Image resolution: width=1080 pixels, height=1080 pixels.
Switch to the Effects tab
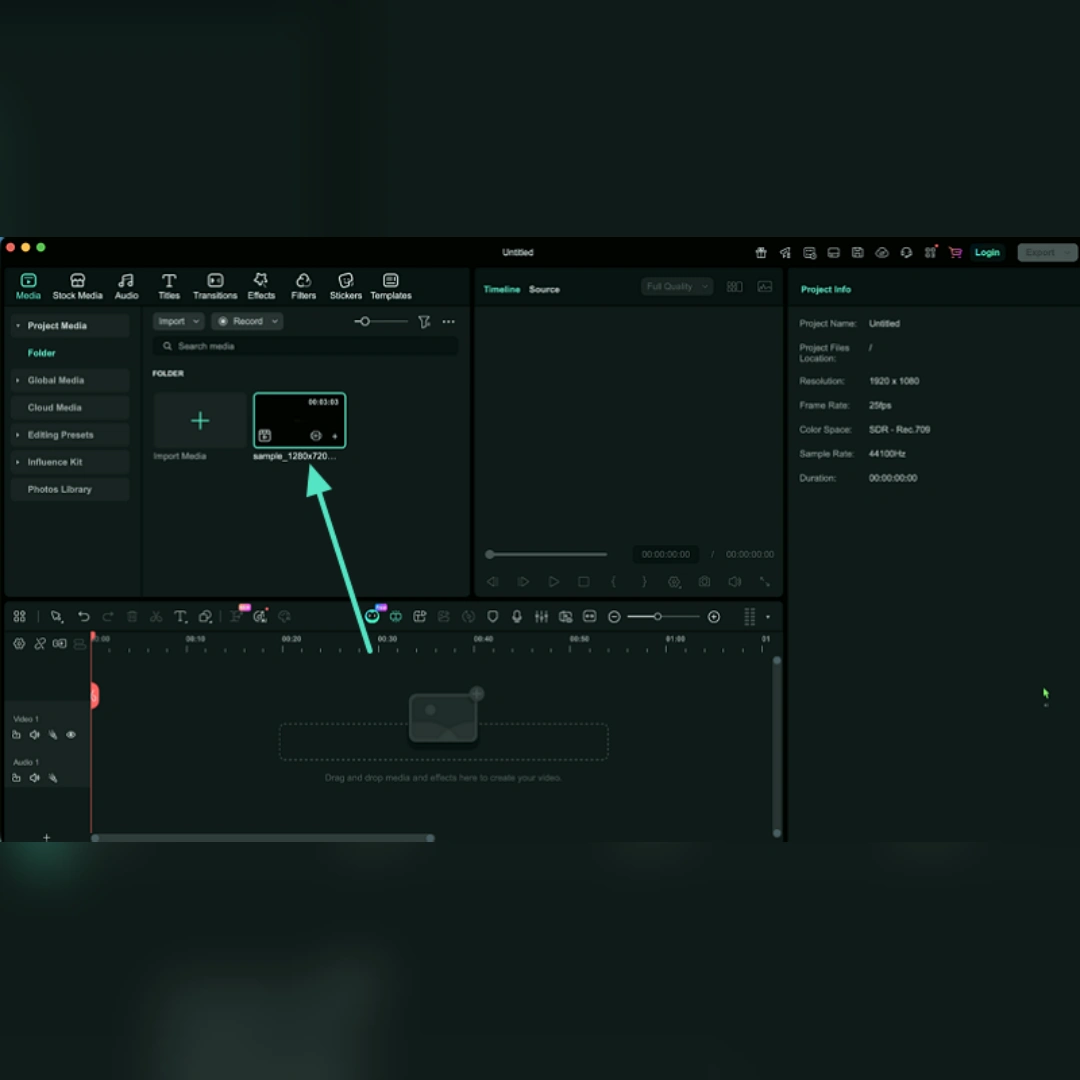tap(261, 286)
